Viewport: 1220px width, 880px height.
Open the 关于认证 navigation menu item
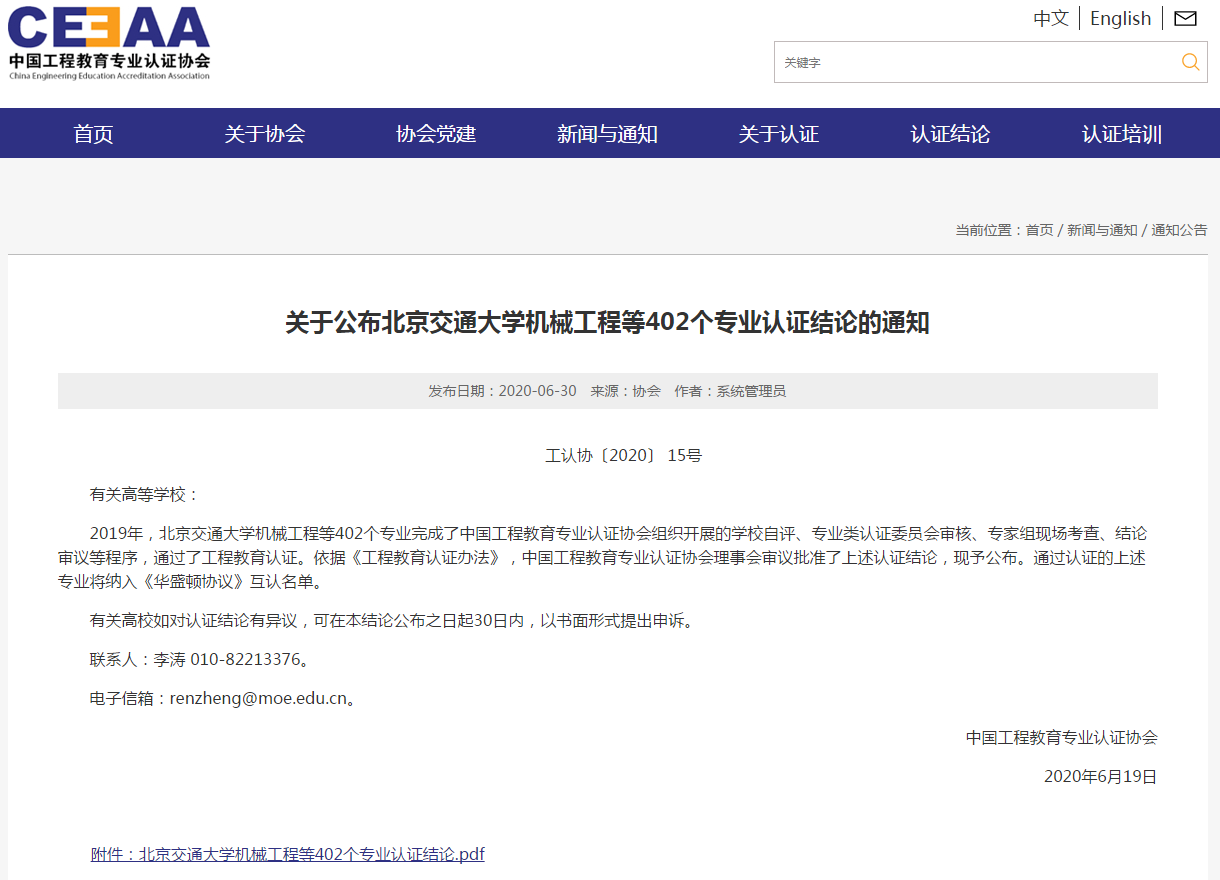click(778, 132)
